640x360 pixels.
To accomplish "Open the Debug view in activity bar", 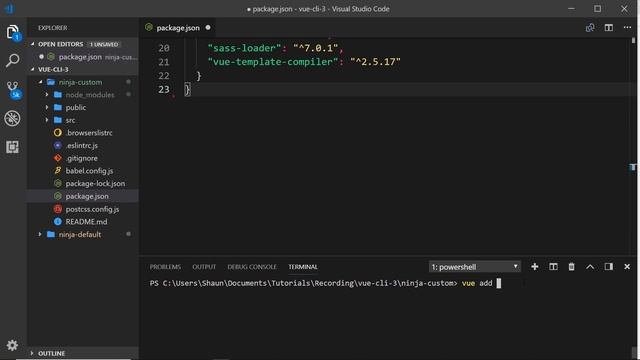I will click(x=13, y=118).
